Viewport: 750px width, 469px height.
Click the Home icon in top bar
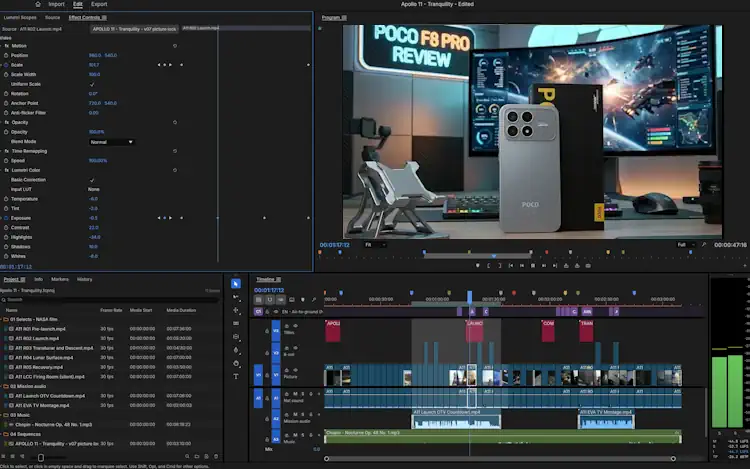tap(38, 4)
